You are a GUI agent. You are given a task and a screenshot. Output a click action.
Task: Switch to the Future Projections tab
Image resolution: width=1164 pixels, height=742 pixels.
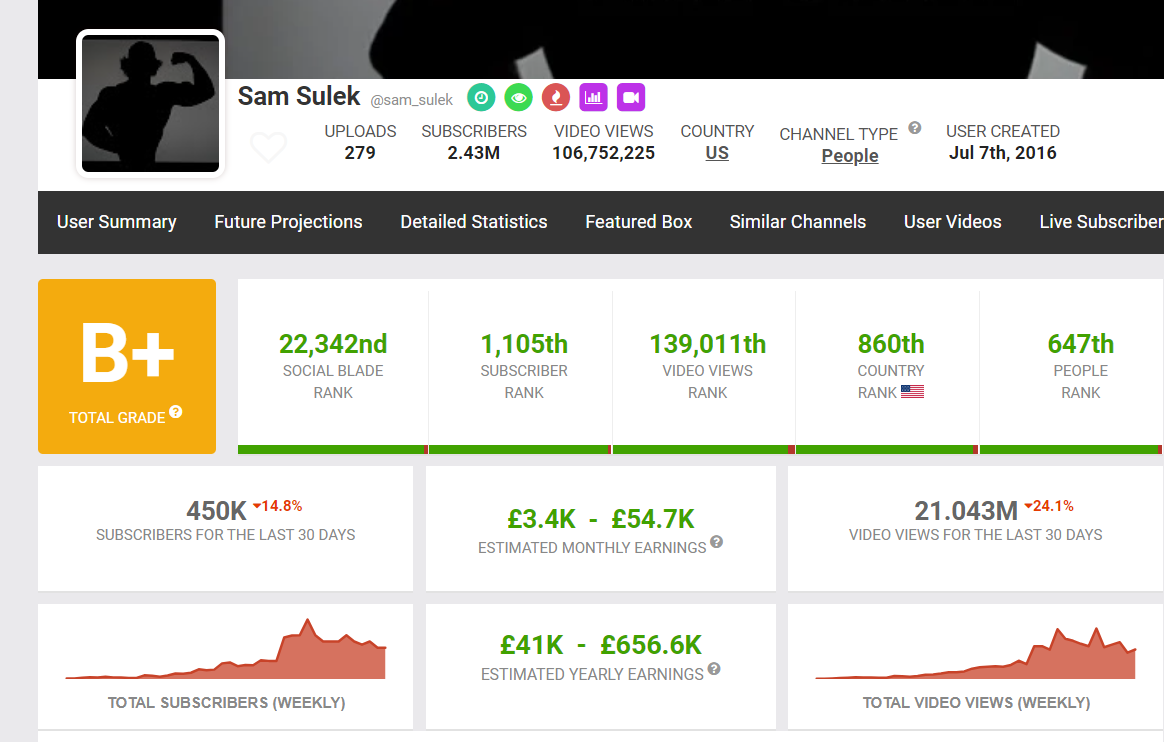point(288,222)
